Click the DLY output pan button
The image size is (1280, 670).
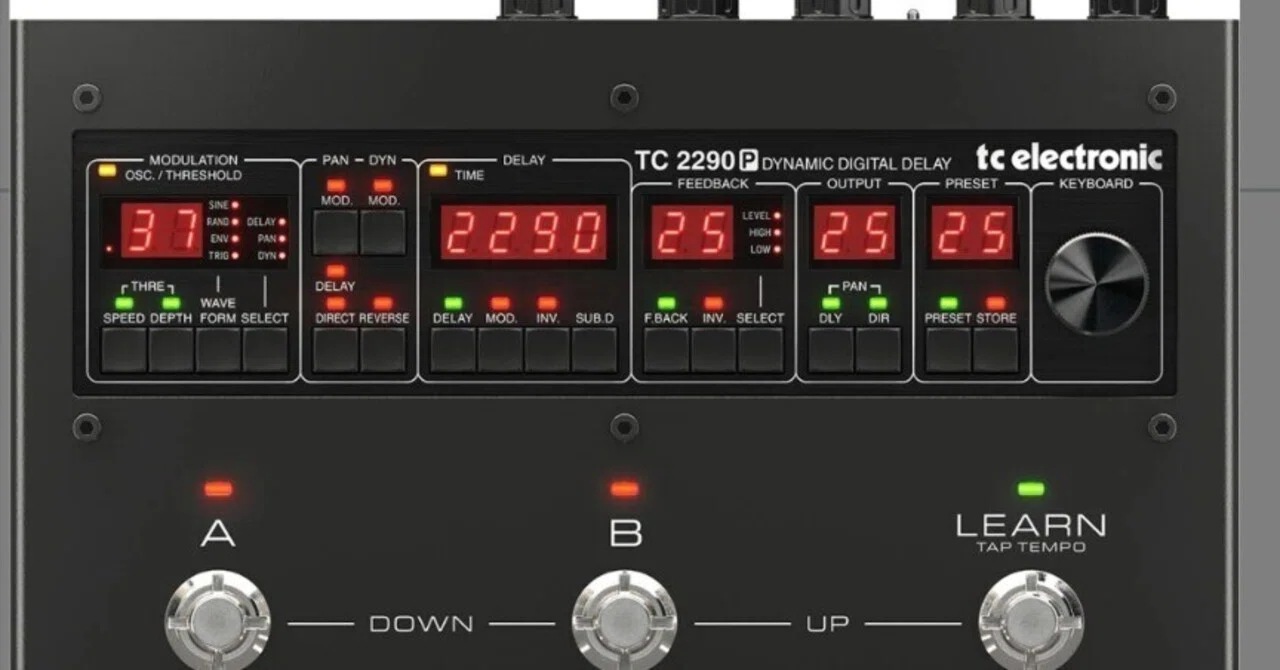pos(830,349)
